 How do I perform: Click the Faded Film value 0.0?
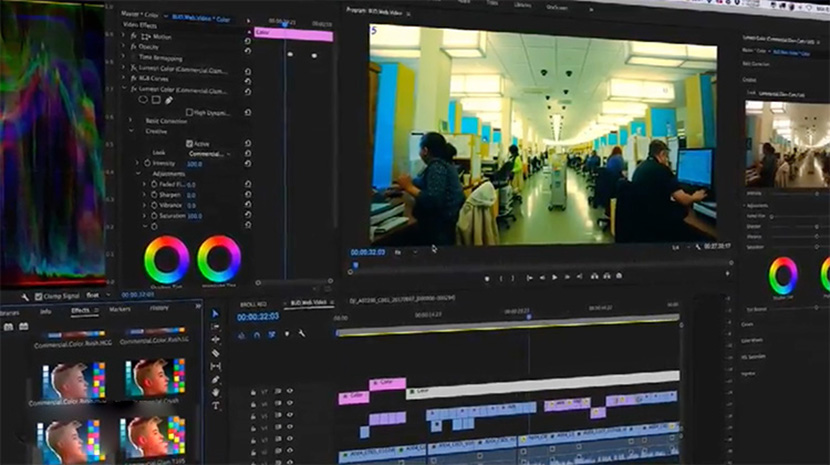coord(191,185)
